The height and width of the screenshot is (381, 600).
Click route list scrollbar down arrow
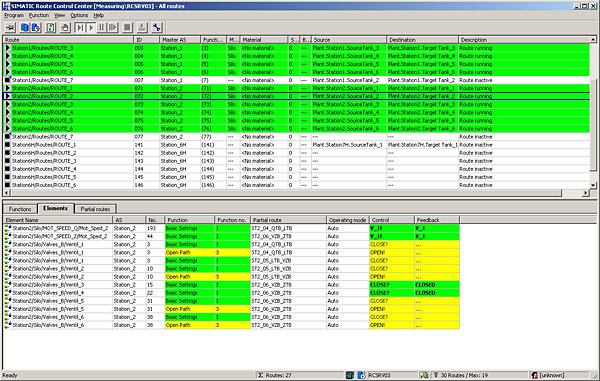[593, 185]
